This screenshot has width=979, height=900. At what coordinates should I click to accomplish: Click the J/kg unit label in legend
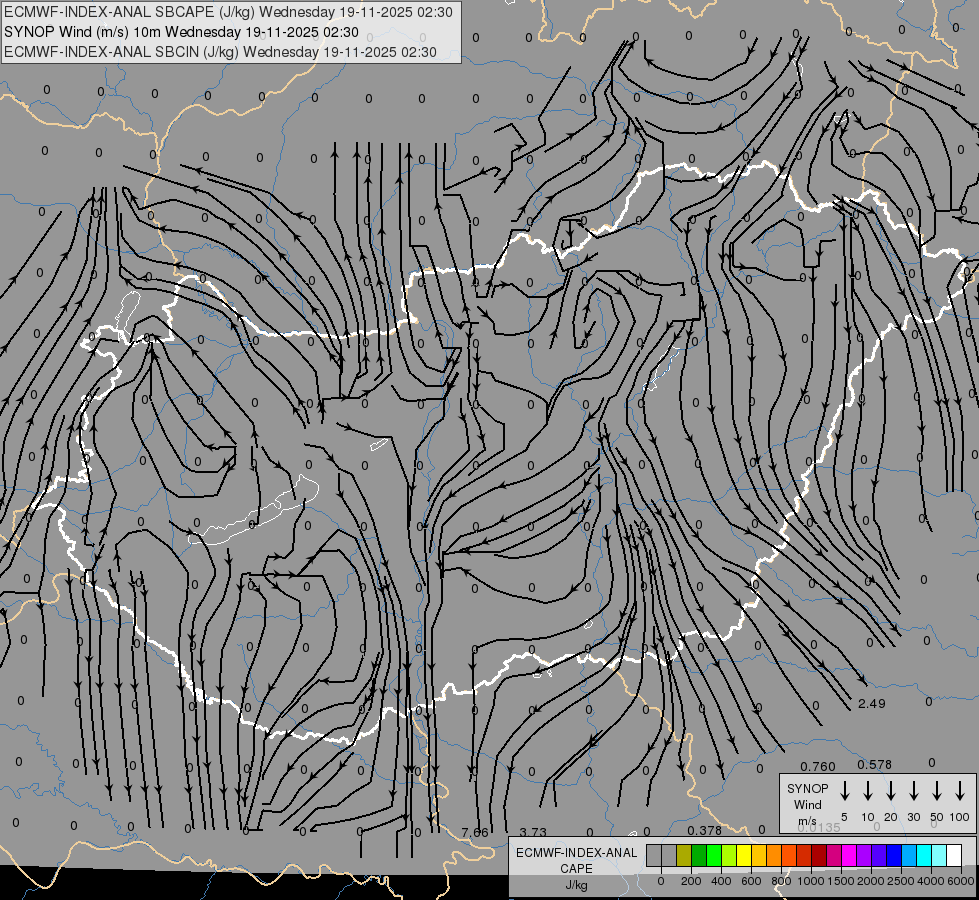click(x=576, y=885)
